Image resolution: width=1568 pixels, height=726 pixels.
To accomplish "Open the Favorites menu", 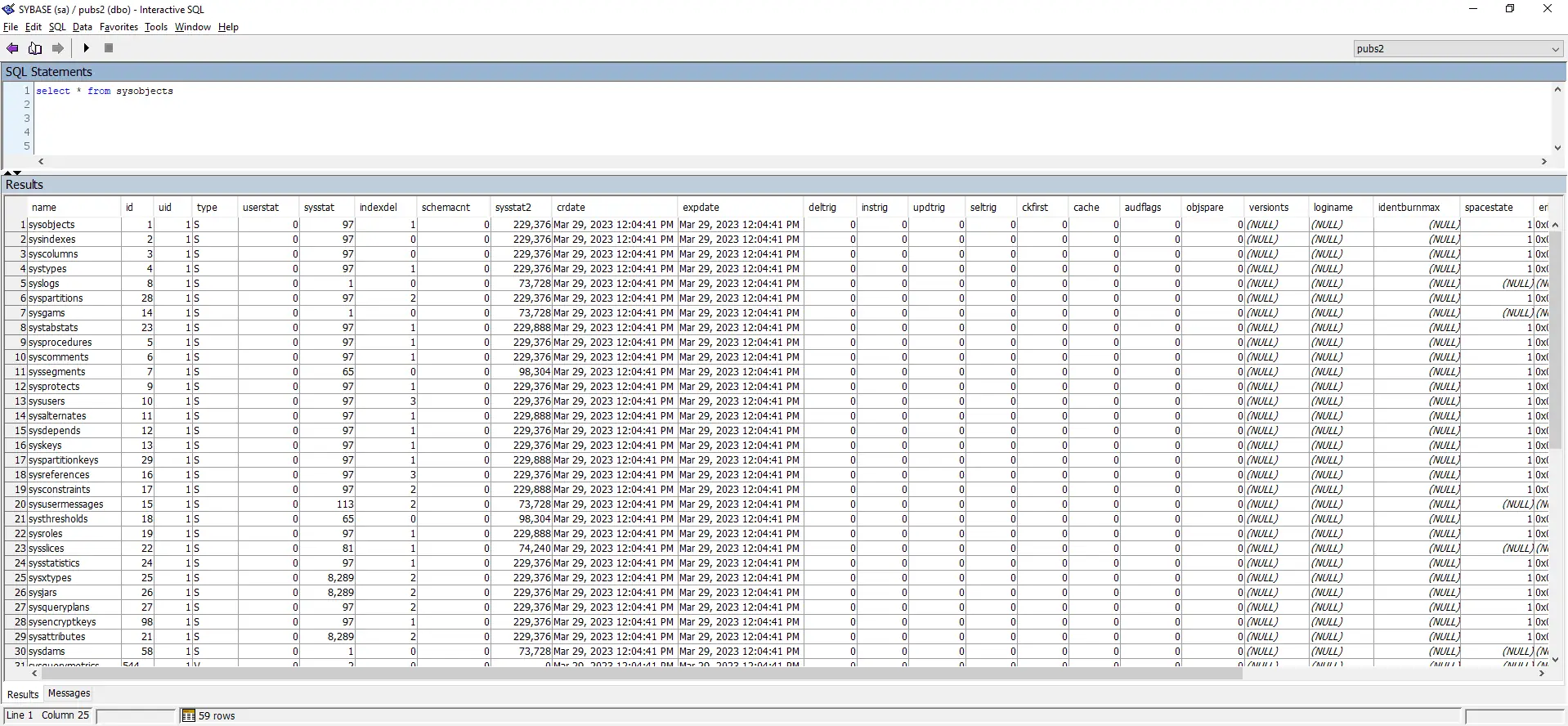I will click(x=119, y=27).
